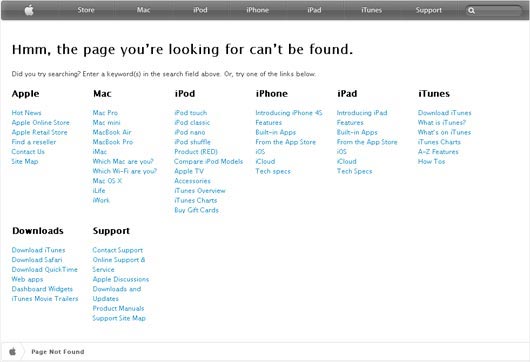The image size is (530, 362).
Task: Open the Hot News link
Action: pos(26,113)
